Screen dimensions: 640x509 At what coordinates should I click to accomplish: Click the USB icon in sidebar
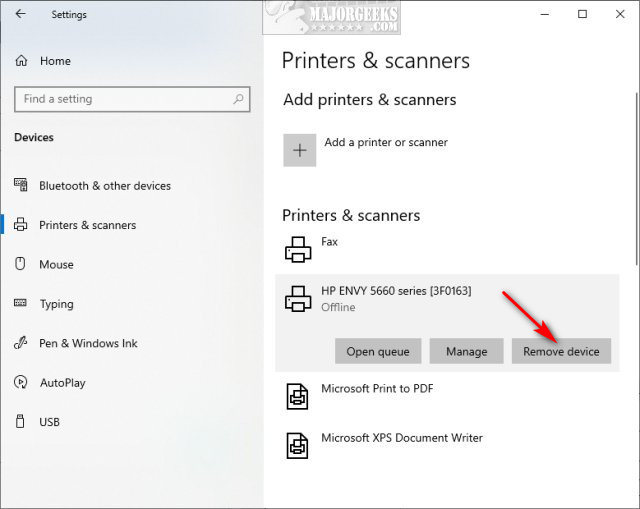[x=21, y=422]
